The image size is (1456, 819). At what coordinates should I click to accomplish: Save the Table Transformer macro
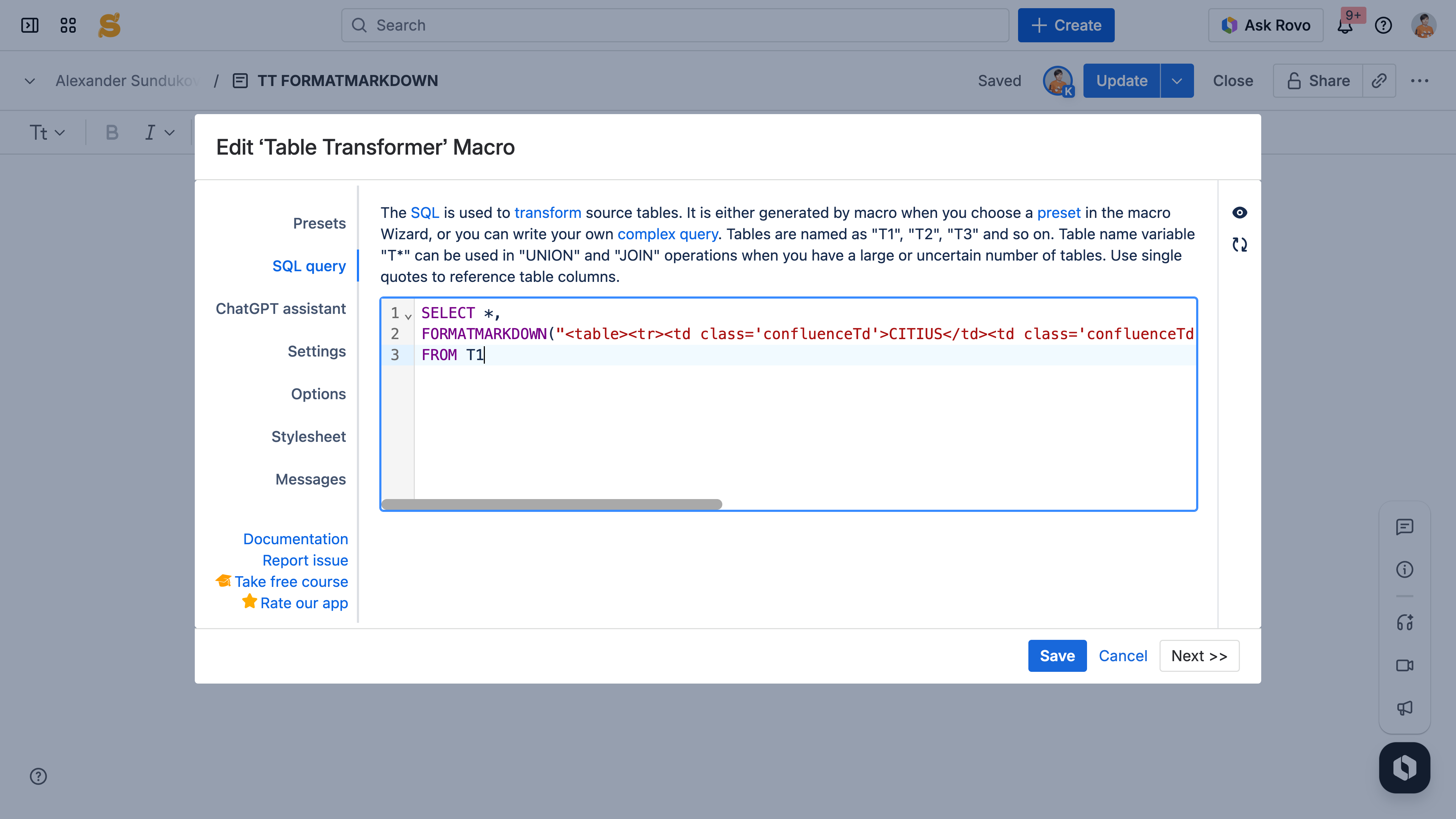pyautogui.click(x=1056, y=655)
